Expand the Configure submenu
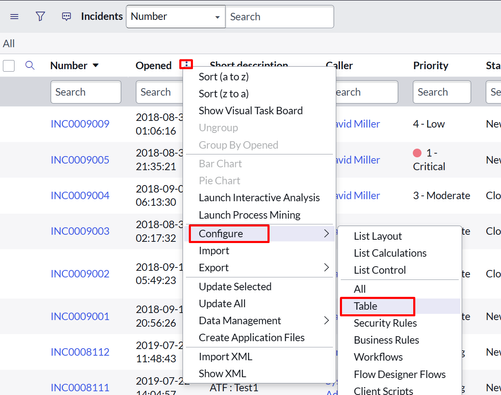This screenshot has height=395, width=501. click(x=260, y=233)
